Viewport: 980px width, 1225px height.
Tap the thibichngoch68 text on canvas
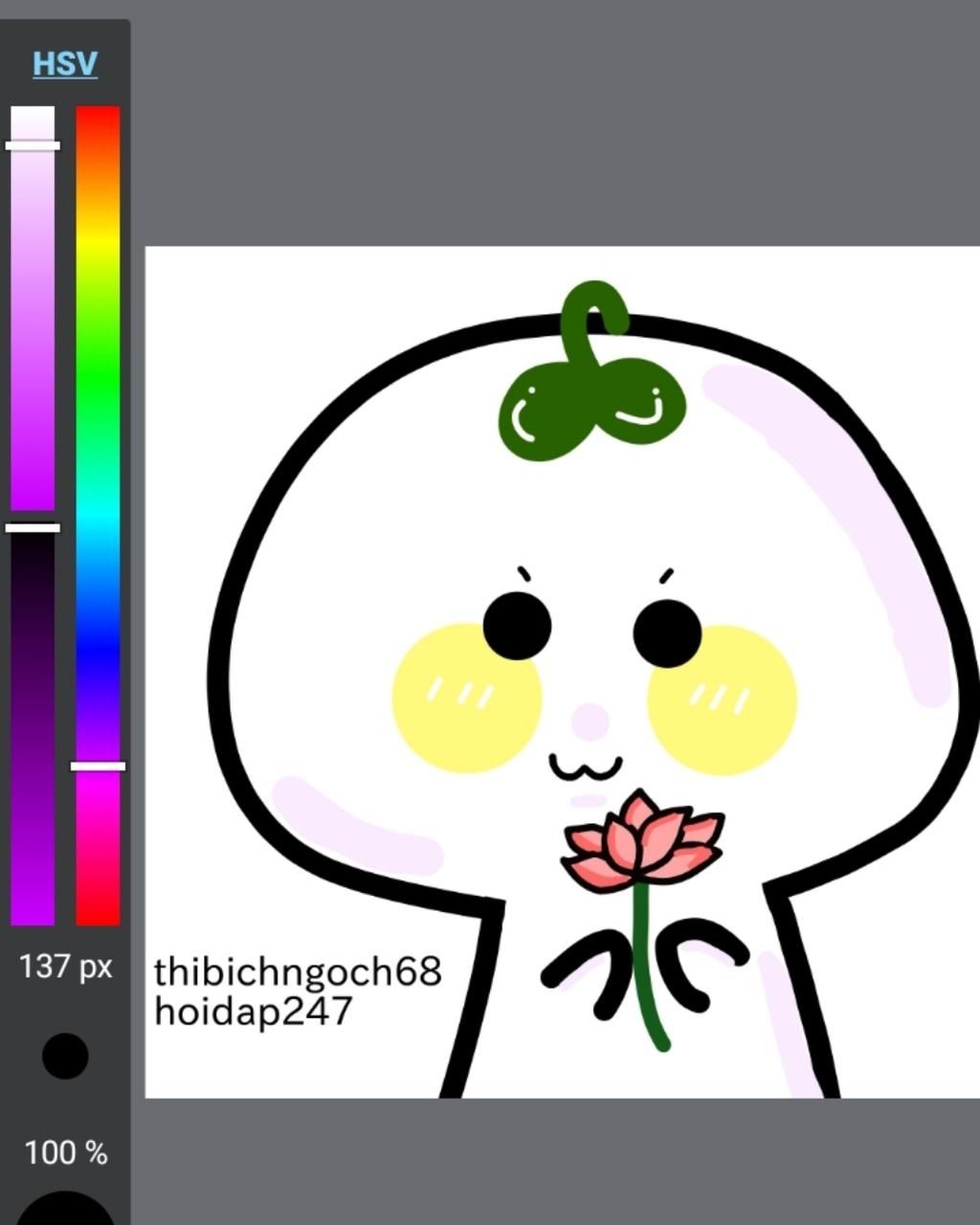[x=298, y=971]
